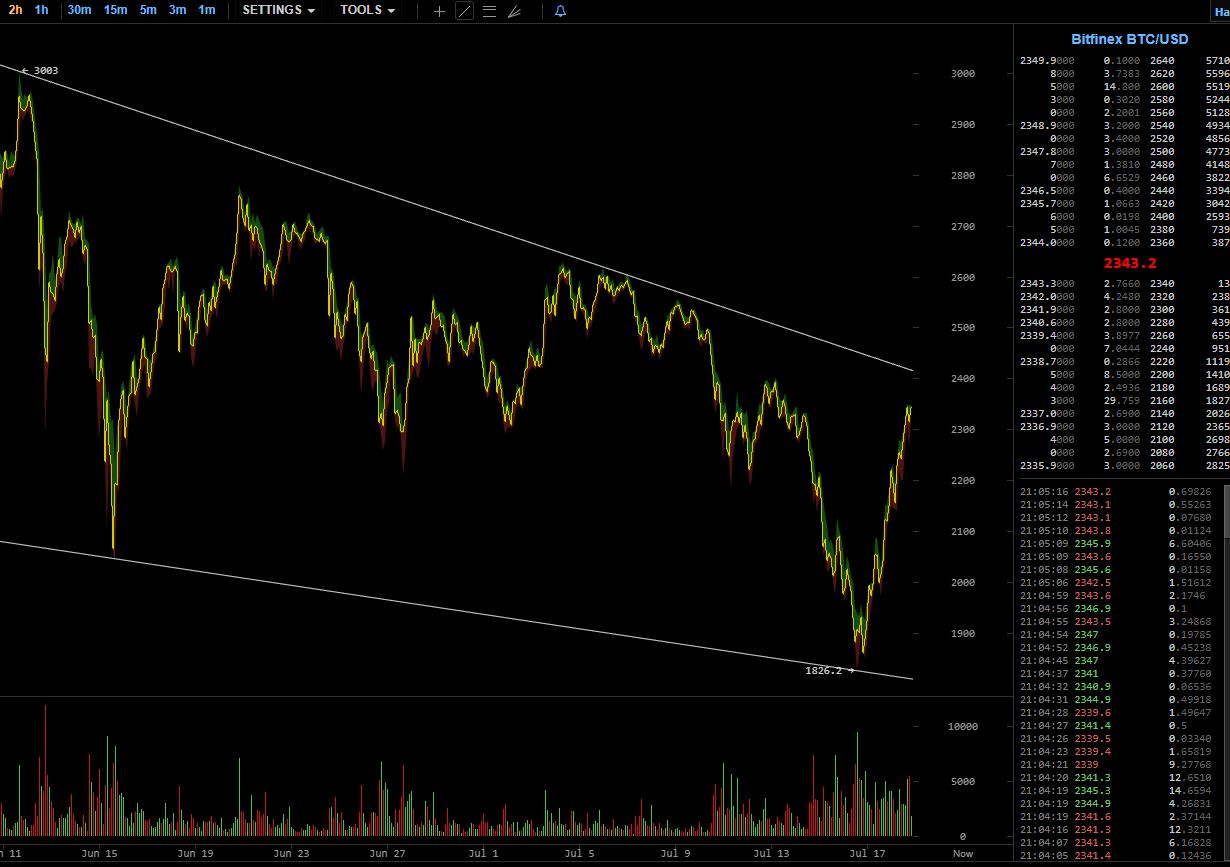Click the 1900 price axis label
Viewport: 1230px width, 867px height.
click(x=962, y=635)
